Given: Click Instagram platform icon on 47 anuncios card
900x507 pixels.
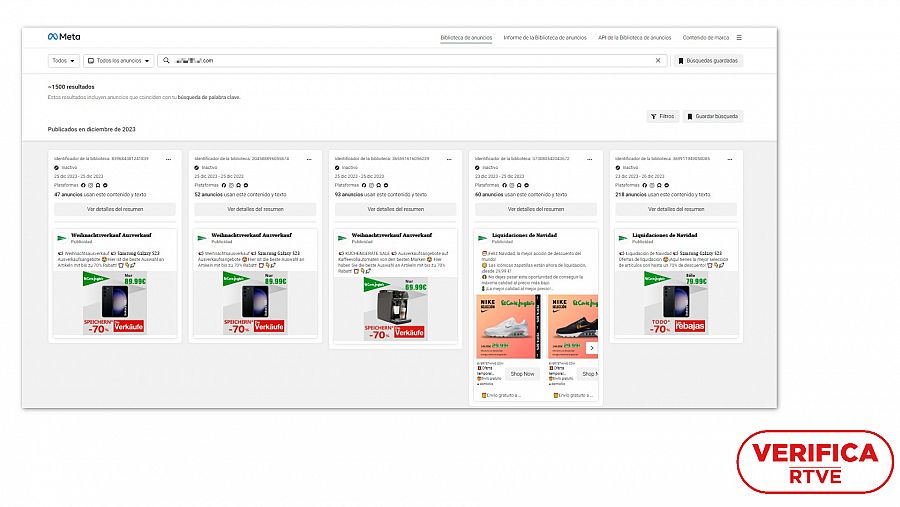Looking at the screenshot, I should tap(91, 185).
